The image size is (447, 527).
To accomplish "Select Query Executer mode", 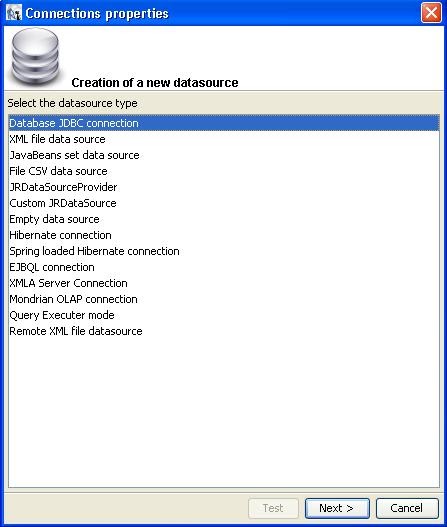I will coord(224,315).
